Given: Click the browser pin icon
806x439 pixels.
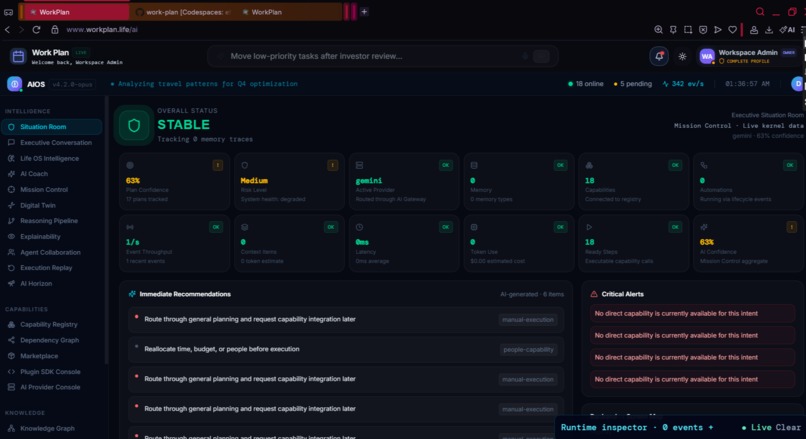Looking at the screenshot, I should [x=673, y=30].
